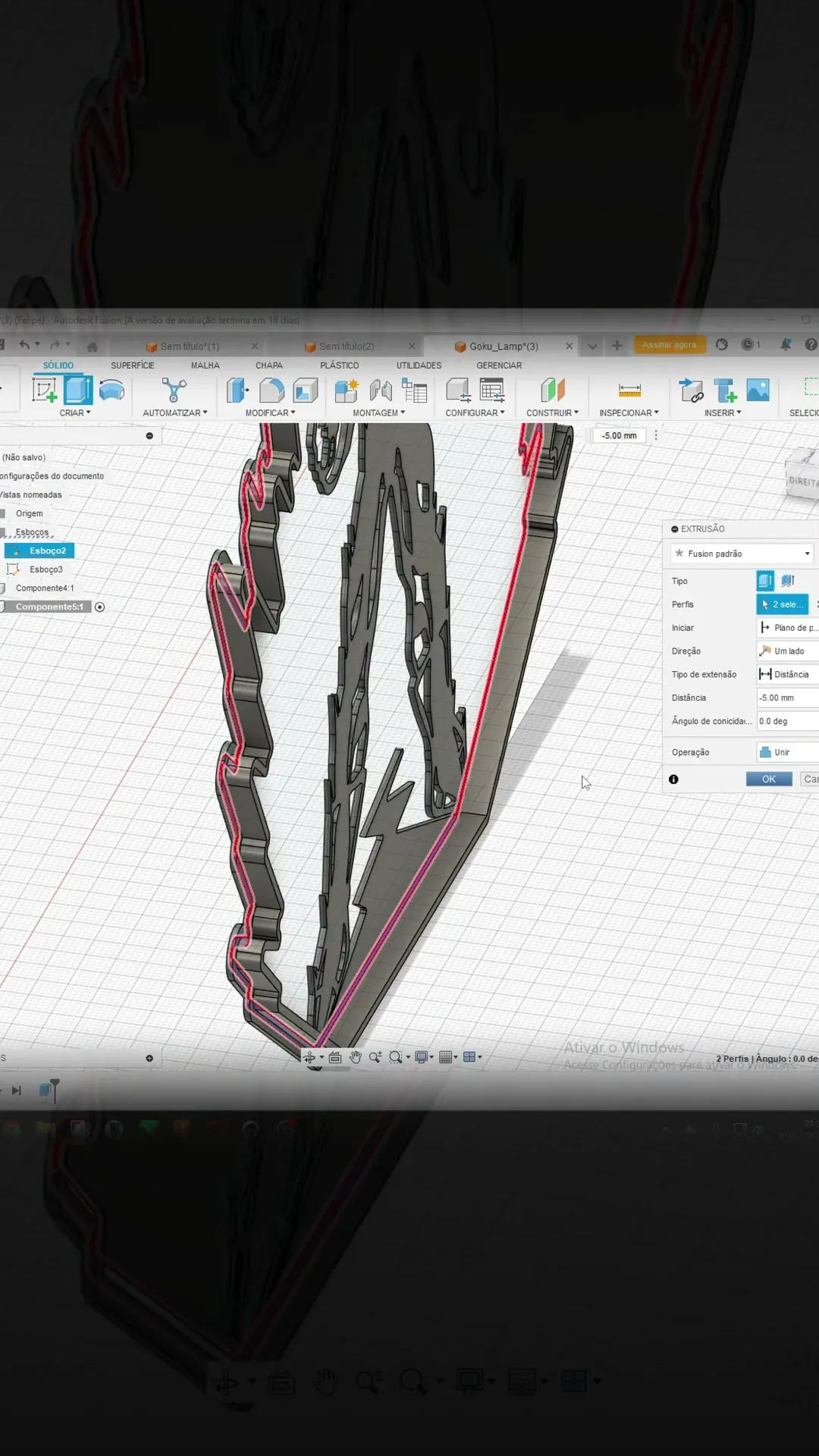This screenshot has width=819, height=1456.
Task: Select the Offset Plane icon in Construir
Action: coord(553,391)
